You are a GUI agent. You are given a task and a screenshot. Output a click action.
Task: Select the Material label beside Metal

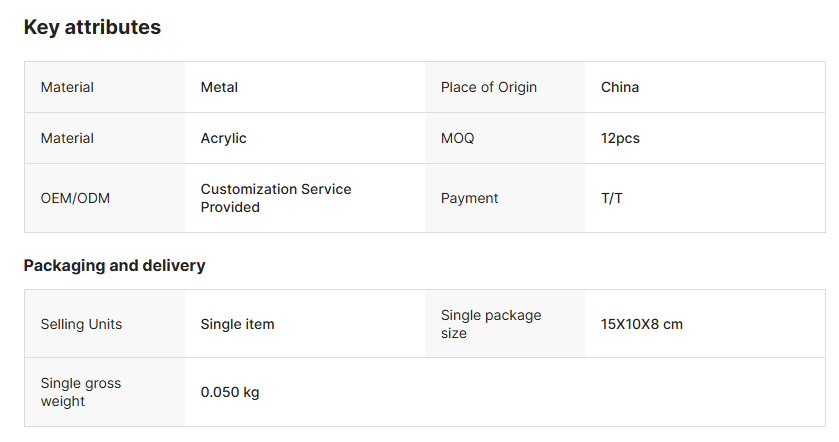[x=67, y=87]
